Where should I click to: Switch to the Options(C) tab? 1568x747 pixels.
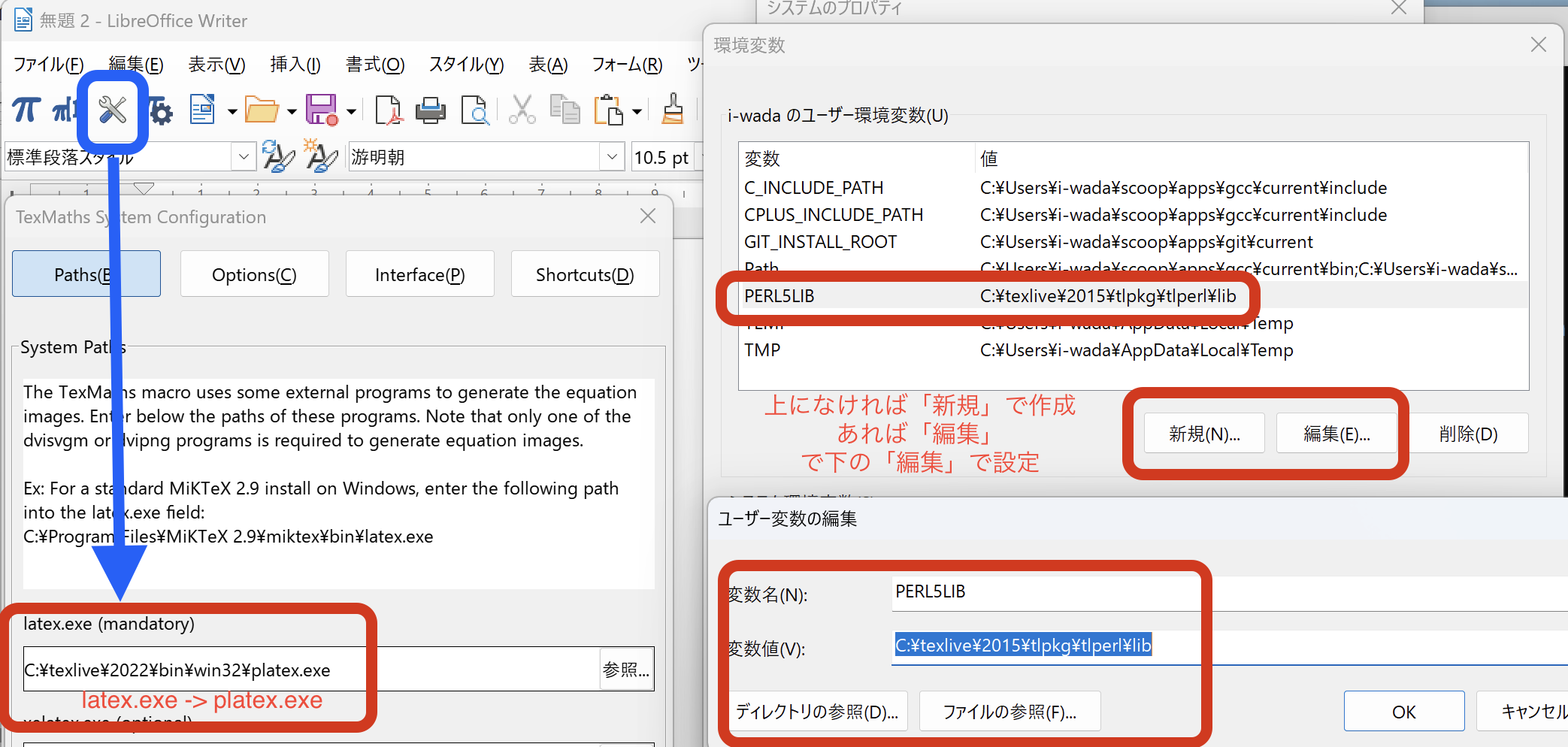[x=254, y=274]
